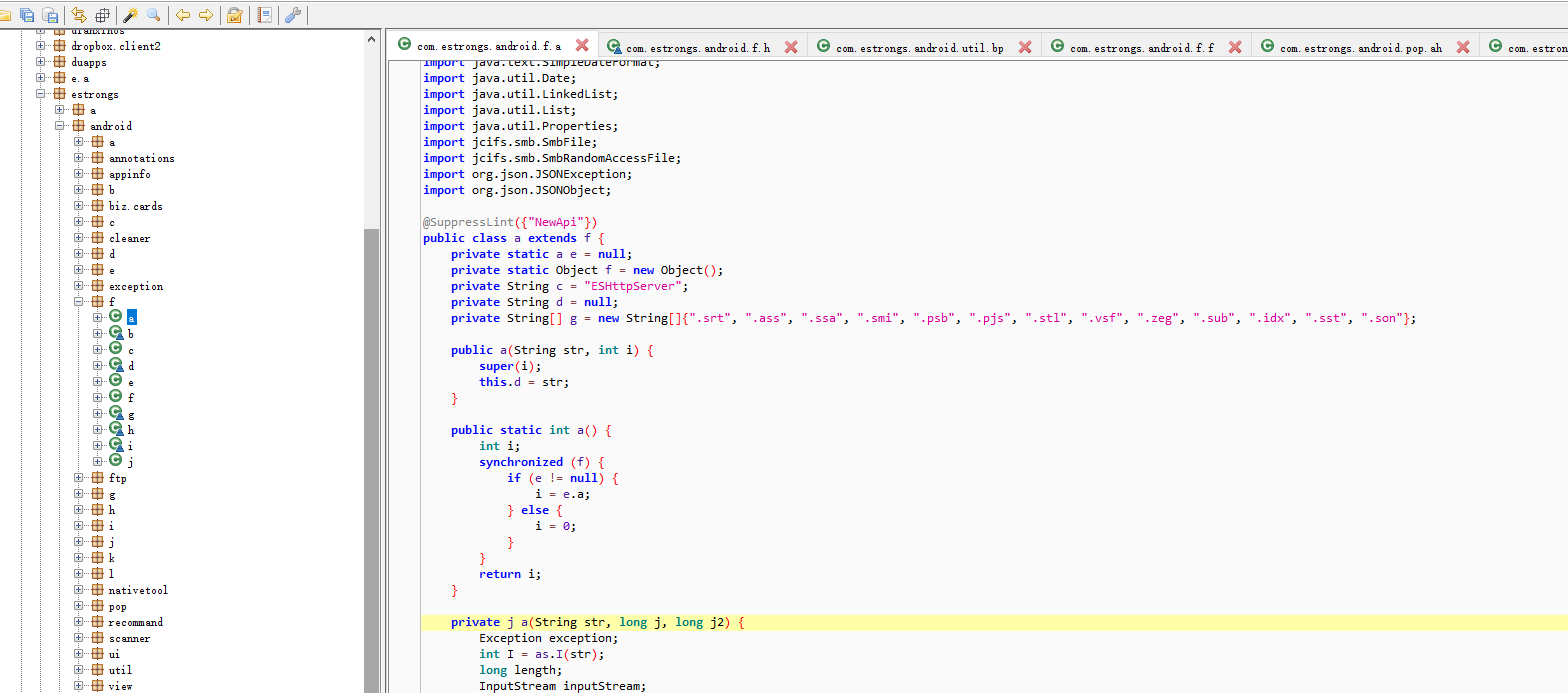Click class h icon in package f
Viewport: 1568px width, 693px height.
(x=116, y=429)
